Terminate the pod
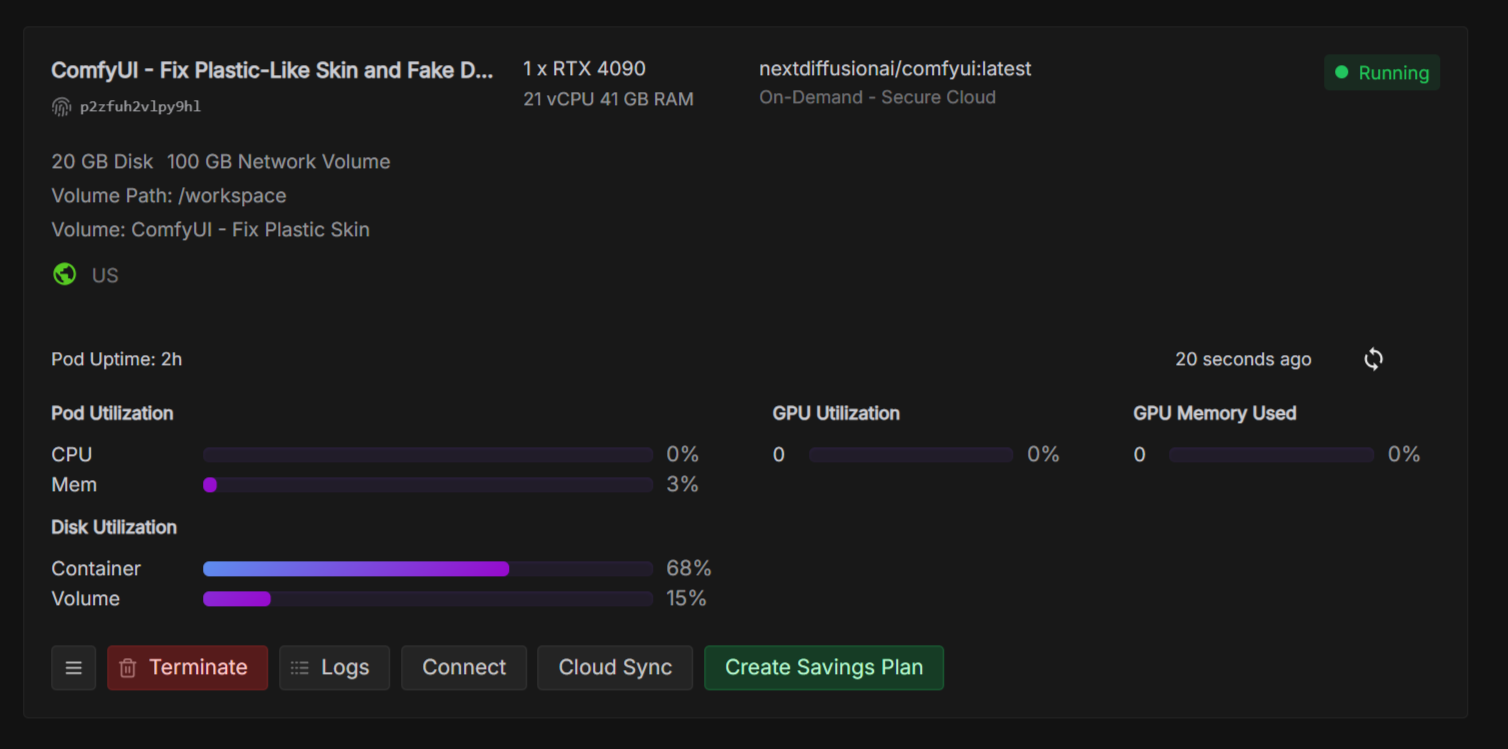This screenshot has height=749, width=1508. (x=188, y=668)
